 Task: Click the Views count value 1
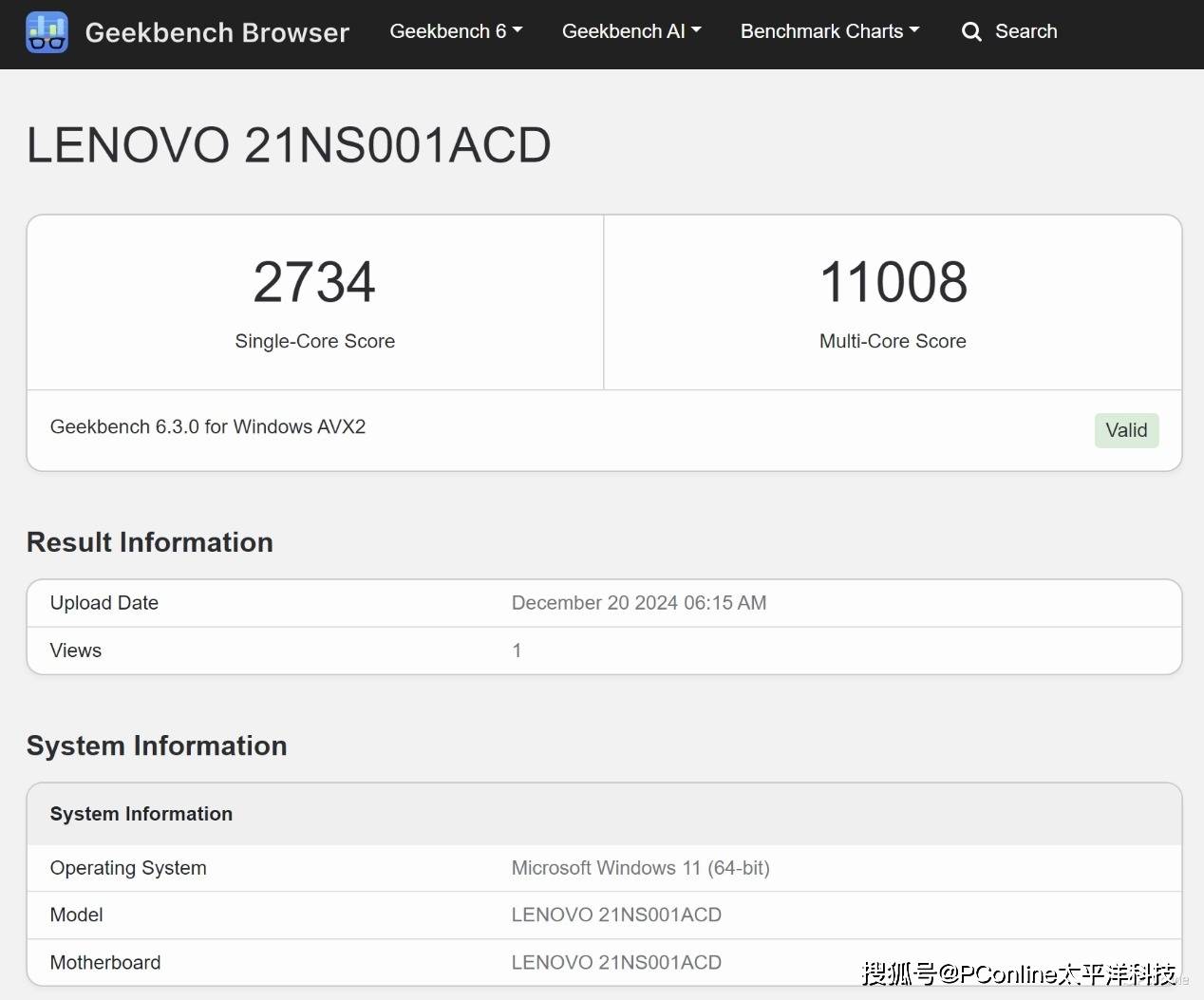[517, 651]
